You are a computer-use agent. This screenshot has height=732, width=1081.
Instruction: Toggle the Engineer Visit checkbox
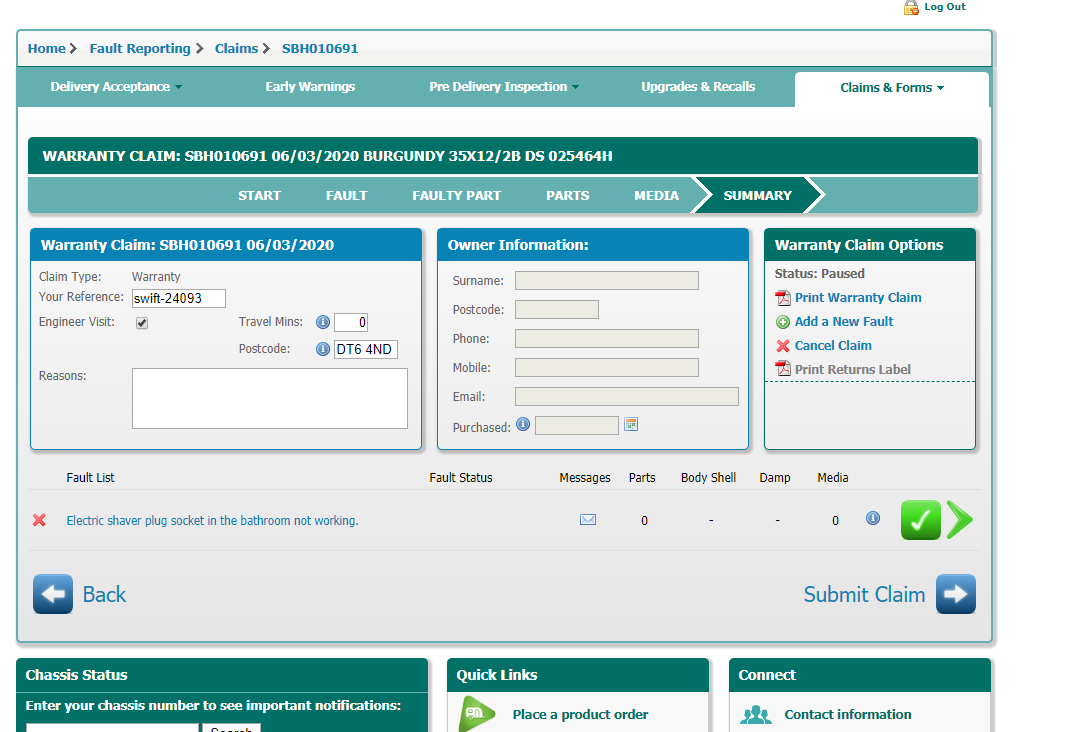[x=142, y=323]
